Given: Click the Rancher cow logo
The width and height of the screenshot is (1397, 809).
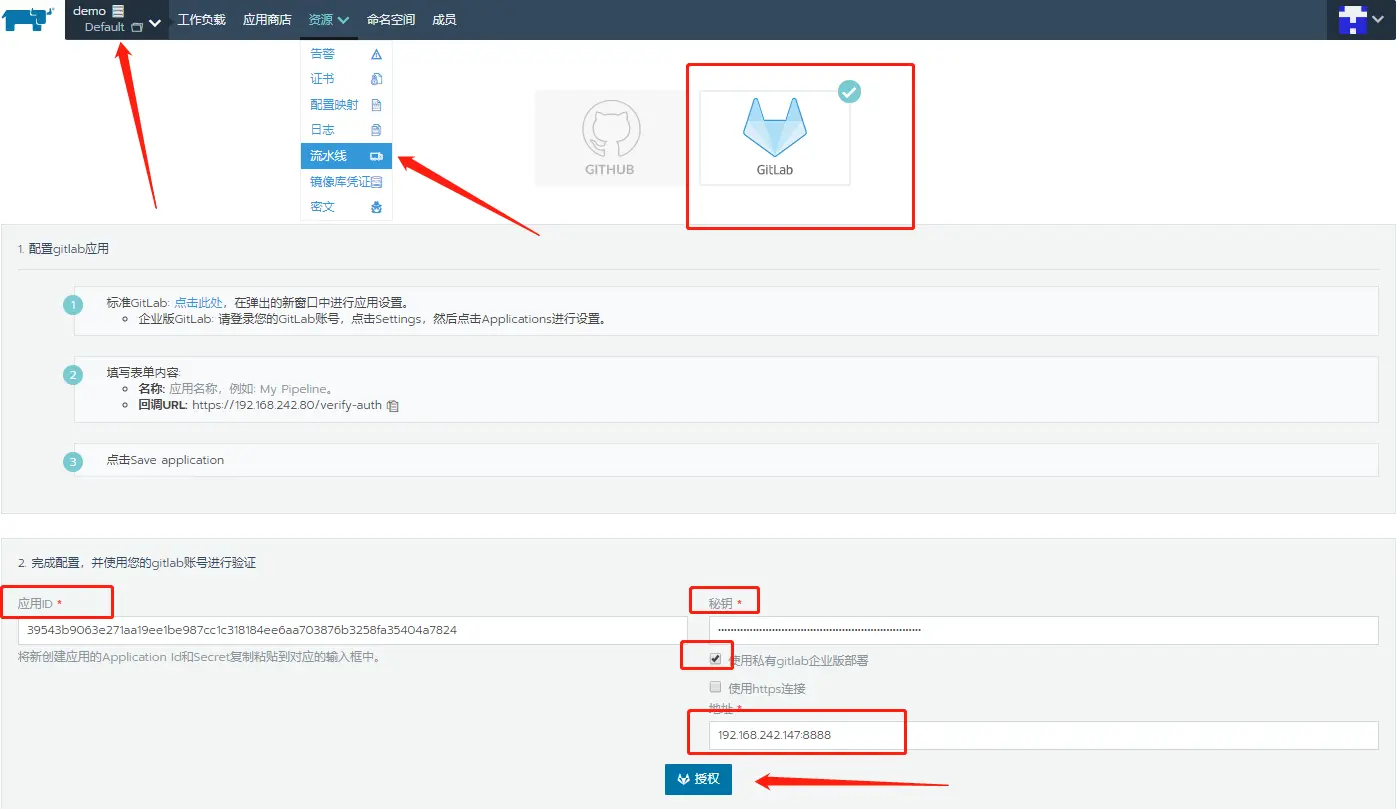Looking at the screenshot, I should tap(27, 20).
